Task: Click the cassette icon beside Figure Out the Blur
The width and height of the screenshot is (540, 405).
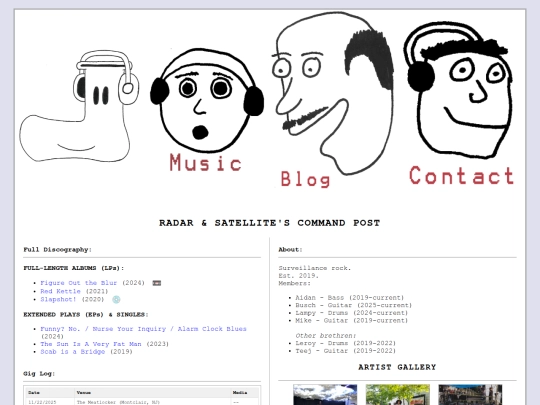Action: click(x=157, y=283)
